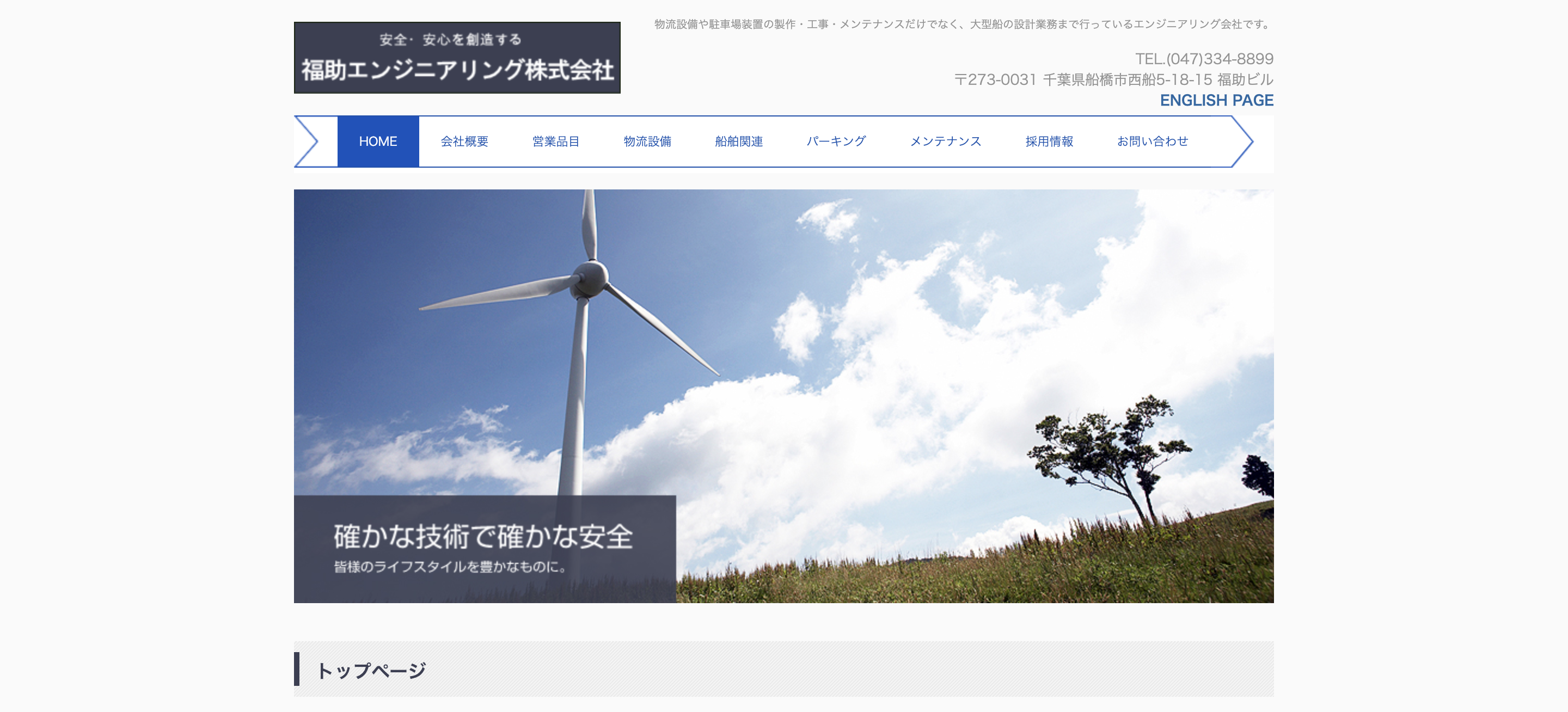View the 採用情報 recruitment page
1568x712 pixels.
[x=1049, y=141]
